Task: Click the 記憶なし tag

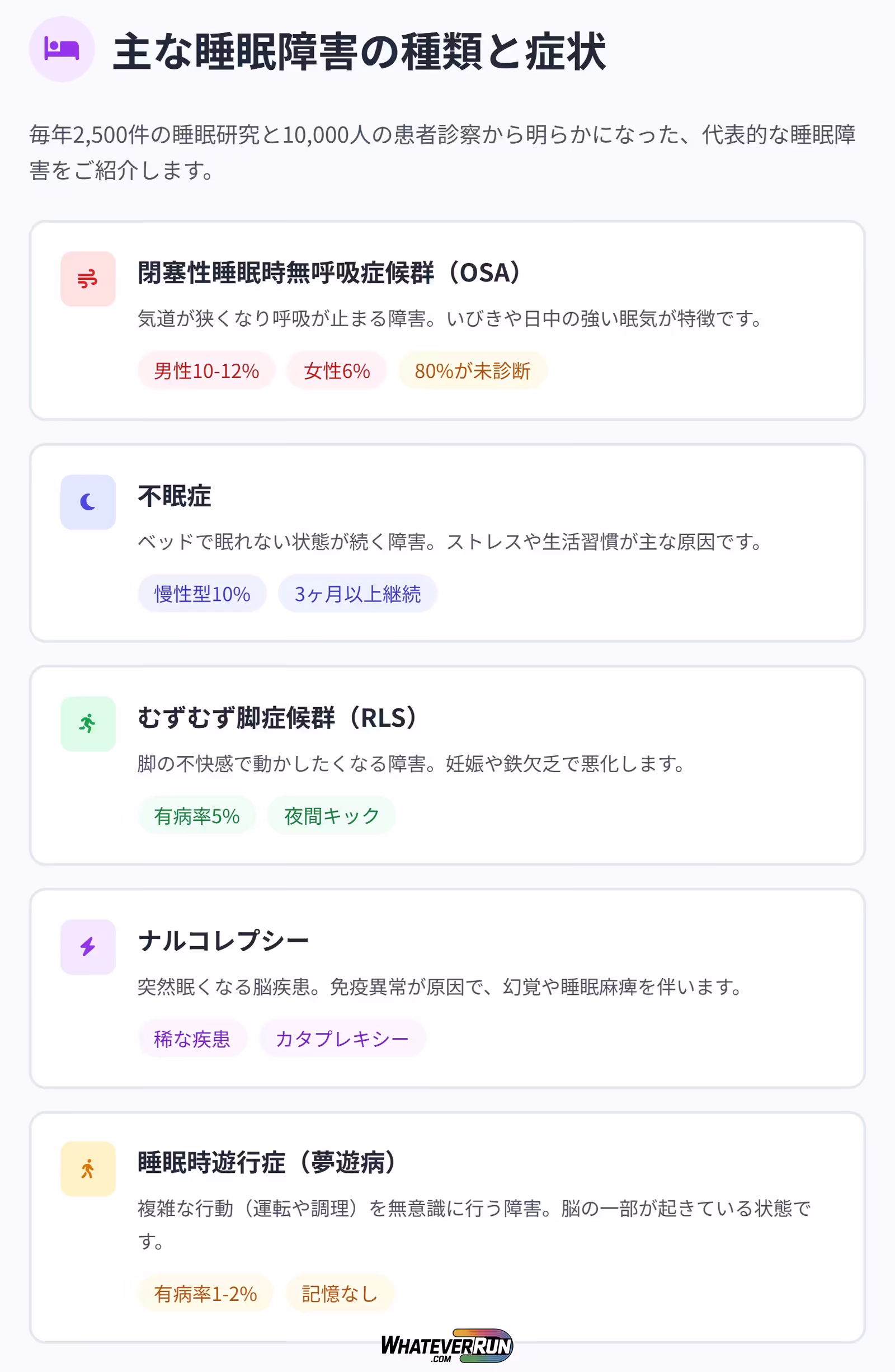Action: pos(340,1294)
